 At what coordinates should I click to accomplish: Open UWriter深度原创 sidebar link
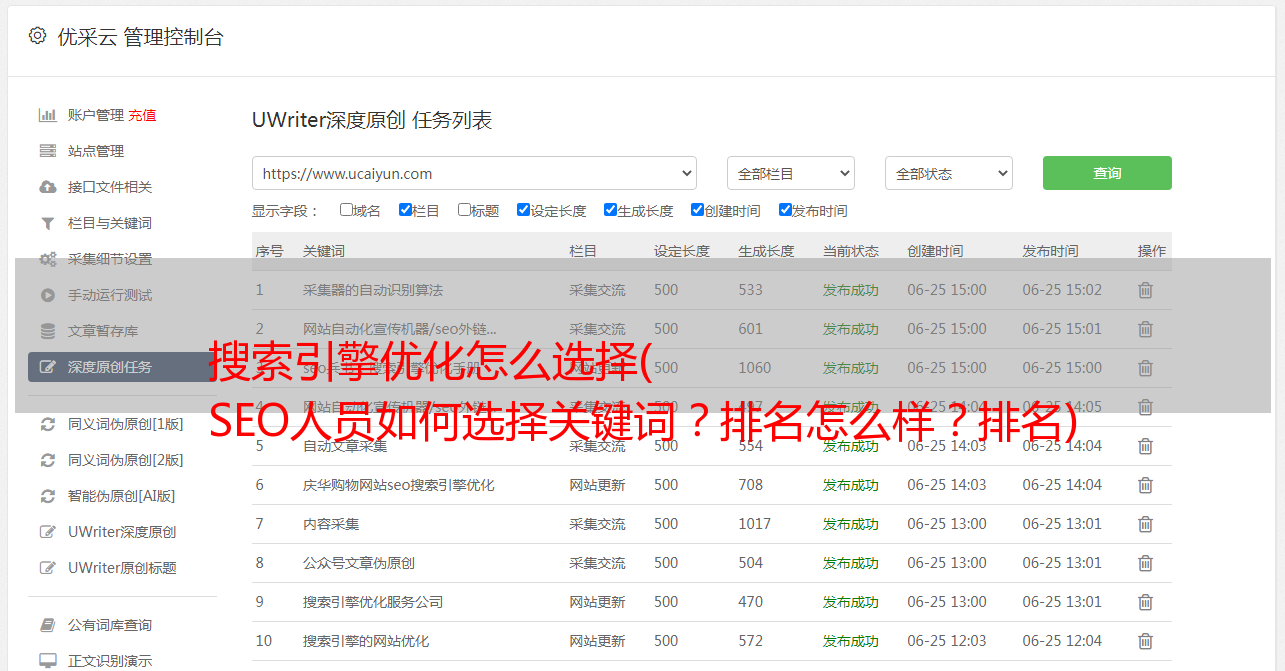(x=122, y=532)
